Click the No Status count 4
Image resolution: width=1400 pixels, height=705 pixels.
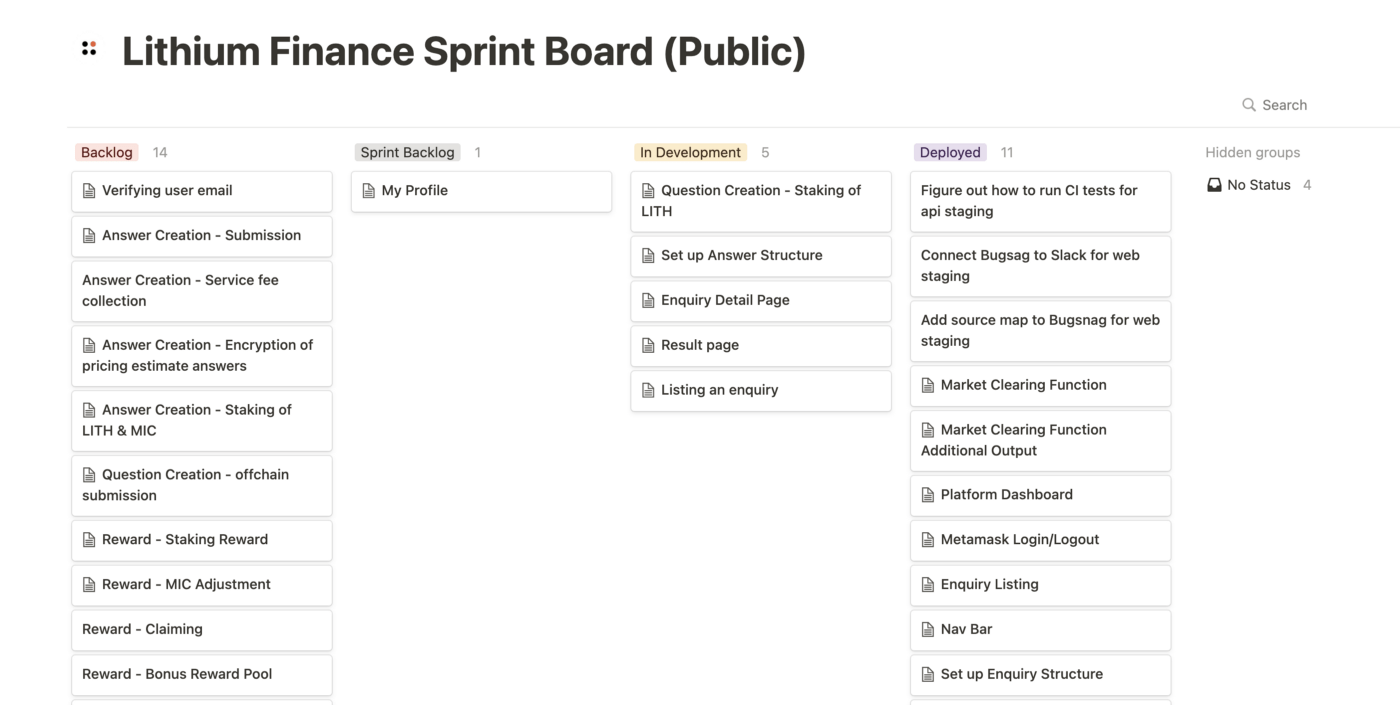(1307, 185)
